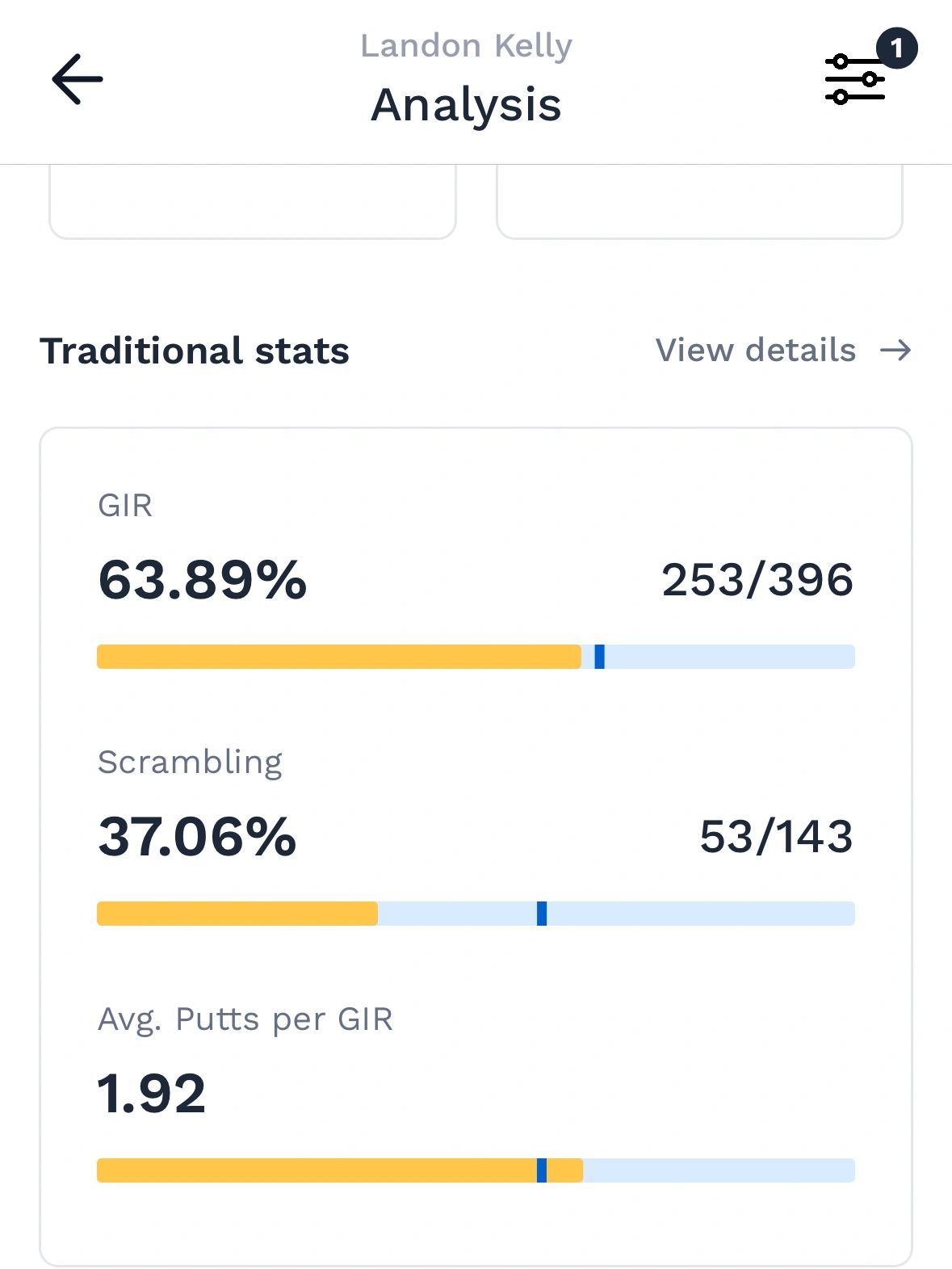Tap the 53/143 Scrambling fraction
The width and height of the screenshot is (952, 1269).
point(776,837)
